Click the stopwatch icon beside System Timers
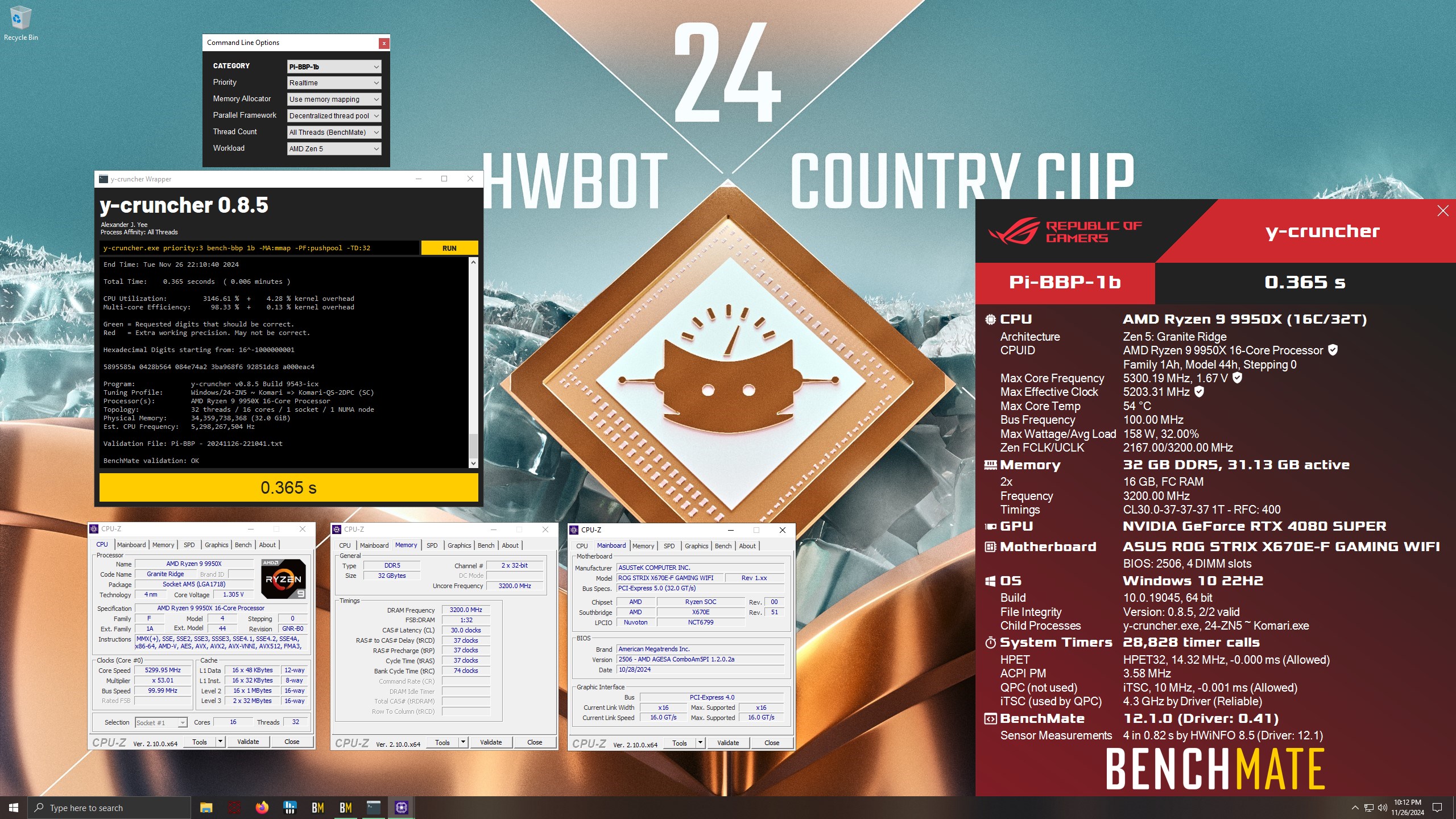 (990, 643)
